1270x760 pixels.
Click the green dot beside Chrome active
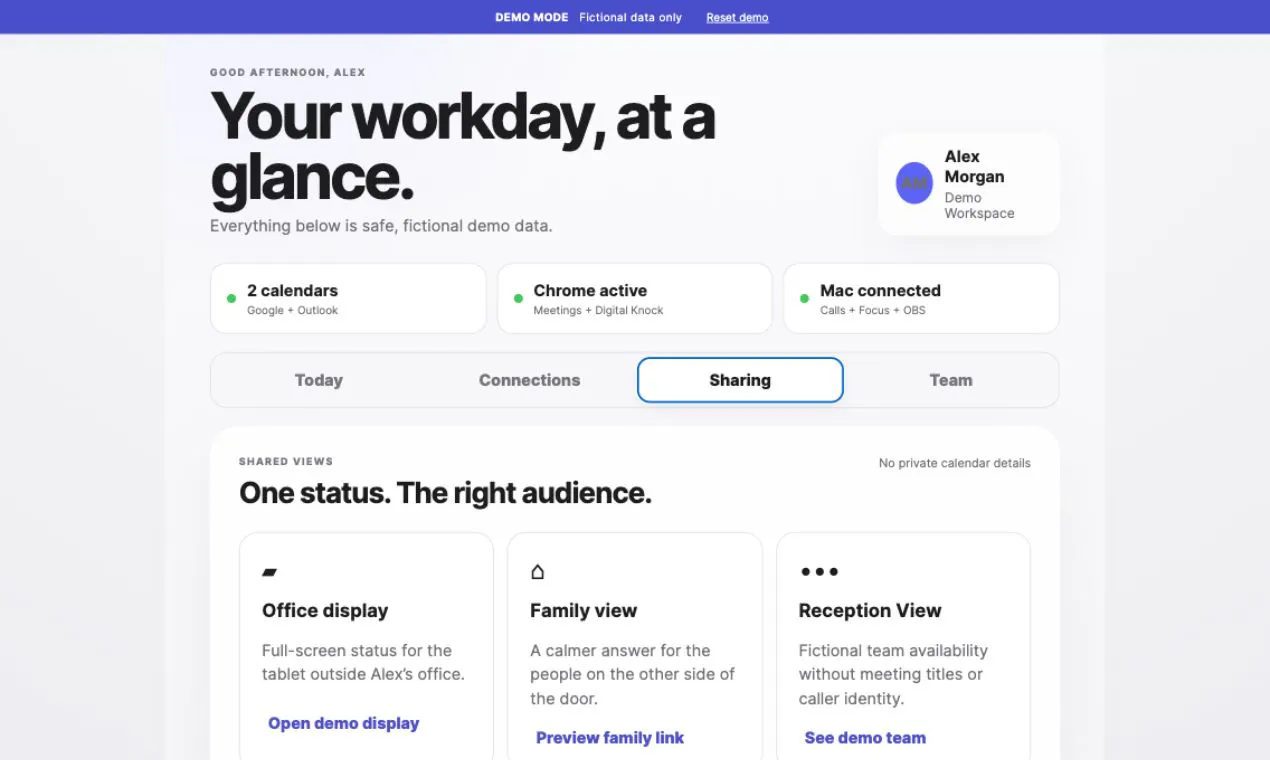518,298
